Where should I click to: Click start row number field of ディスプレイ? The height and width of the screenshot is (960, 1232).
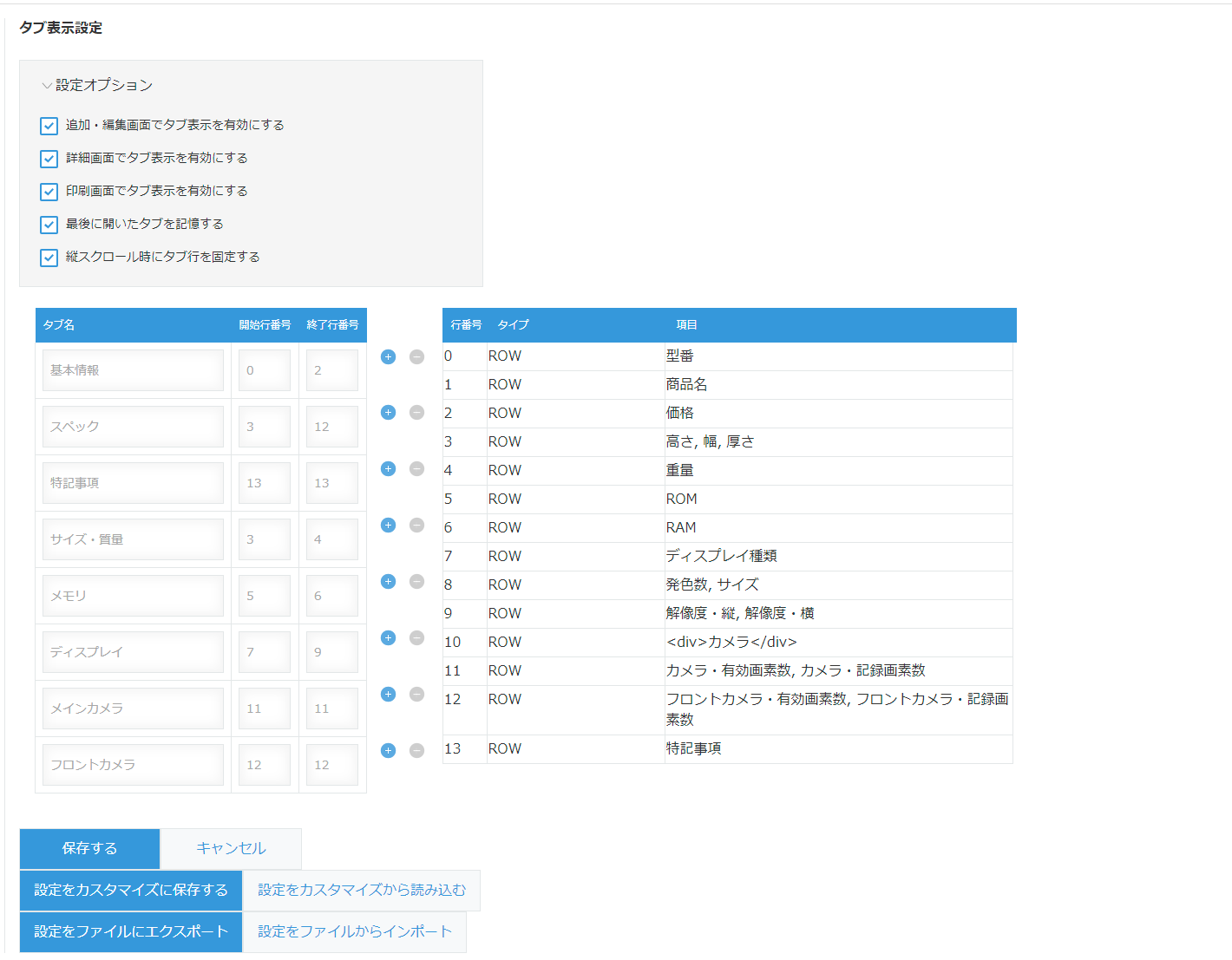[265, 652]
